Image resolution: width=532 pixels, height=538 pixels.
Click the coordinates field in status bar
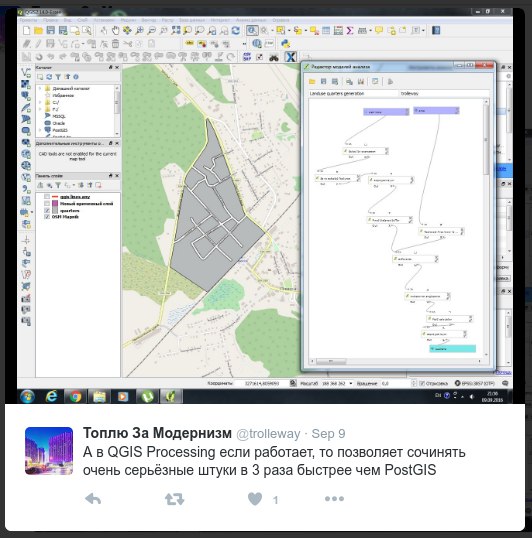point(262,383)
